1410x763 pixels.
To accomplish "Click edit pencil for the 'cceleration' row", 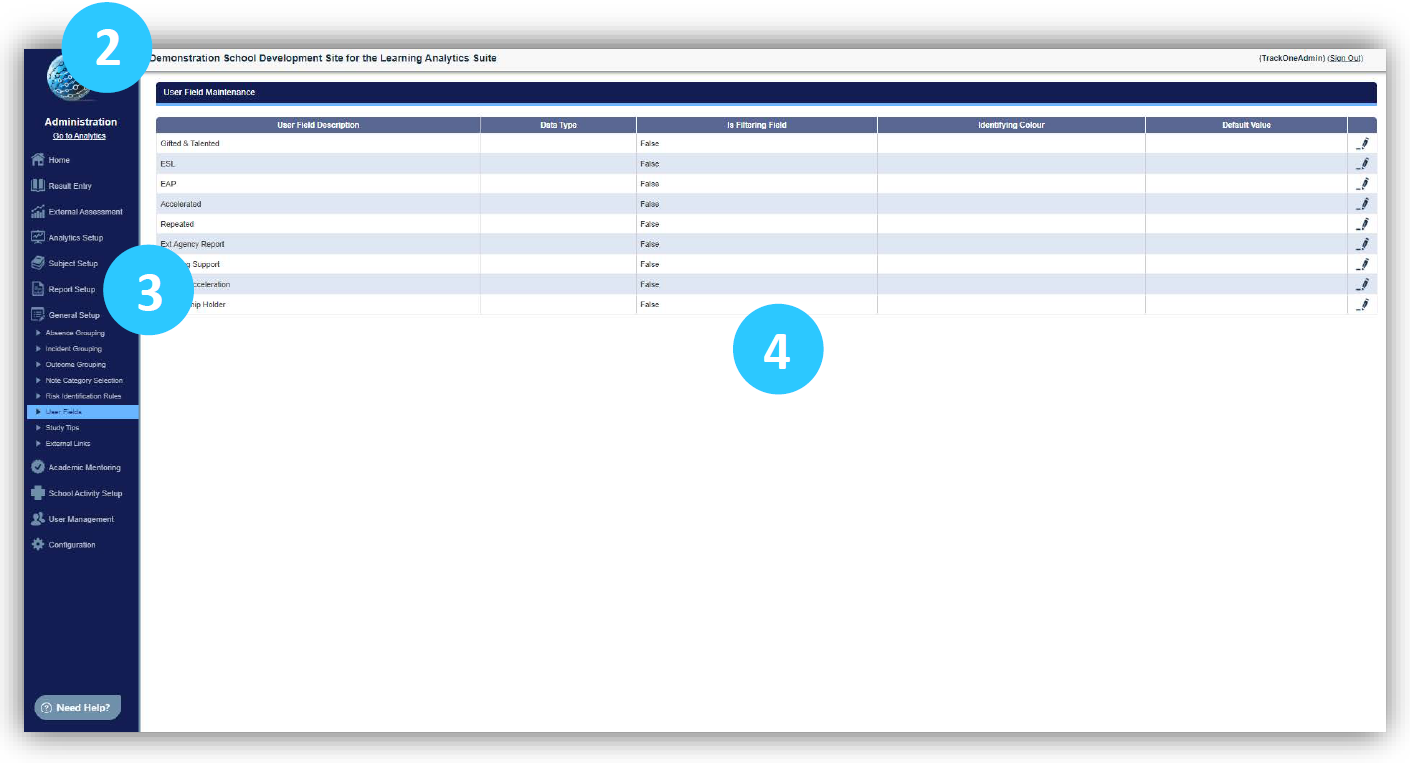I will [1362, 284].
